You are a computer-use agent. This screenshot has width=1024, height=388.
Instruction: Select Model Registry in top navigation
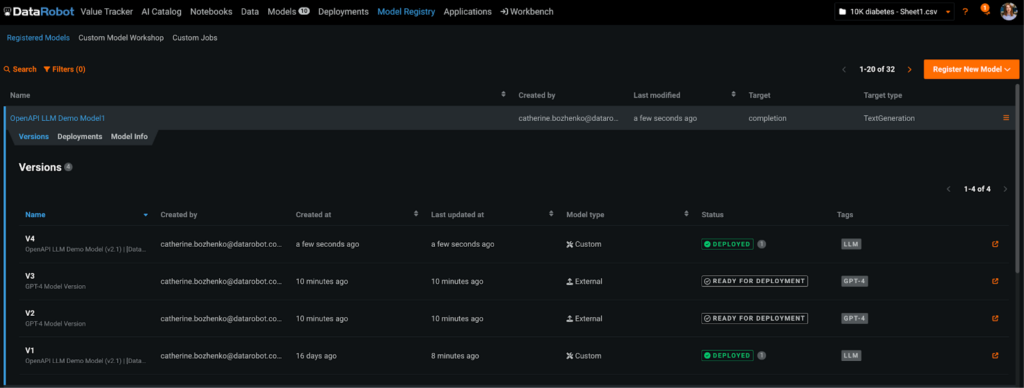(406, 12)
